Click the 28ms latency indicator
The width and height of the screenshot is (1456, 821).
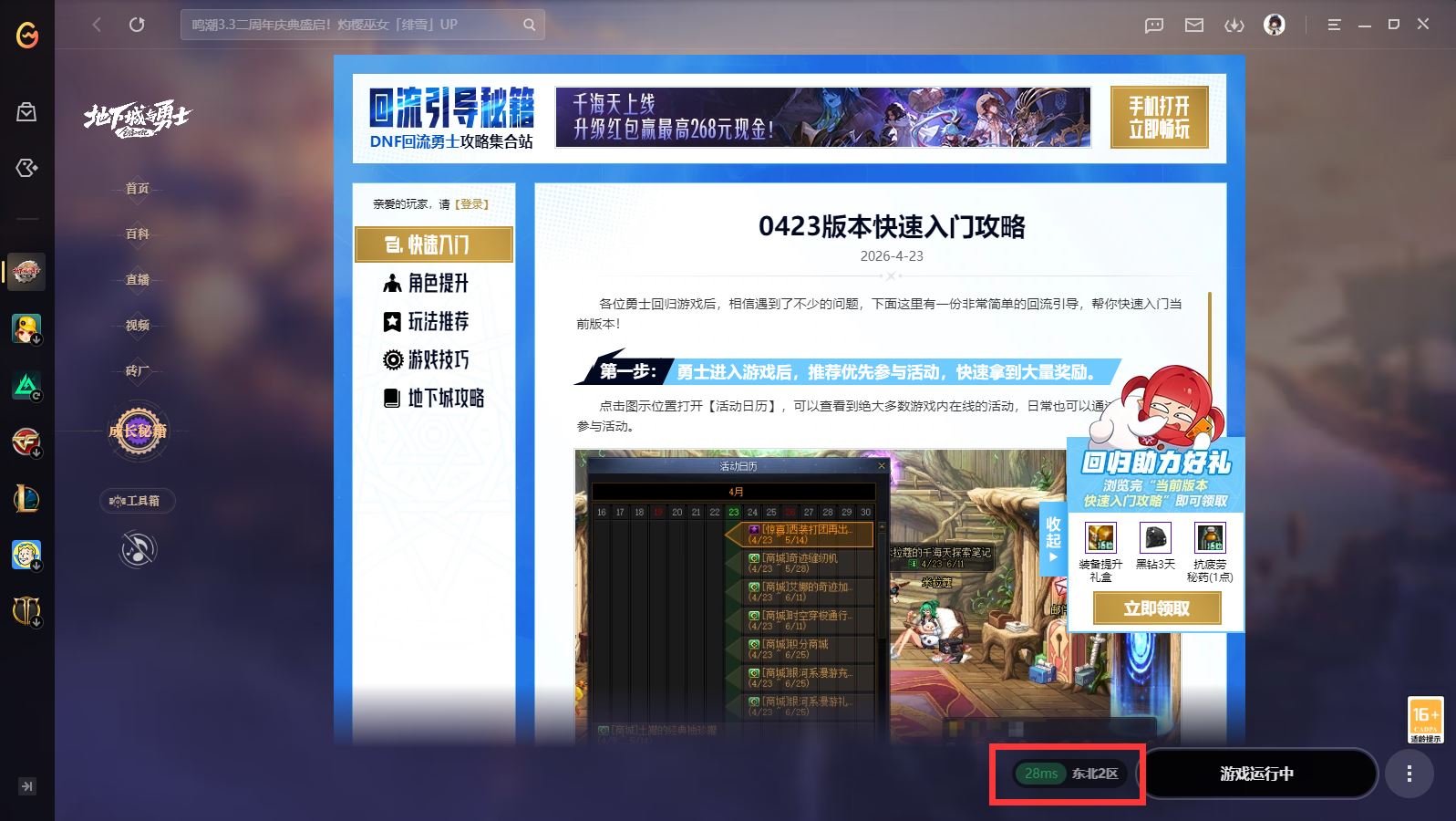click(x=1041, y=774)
